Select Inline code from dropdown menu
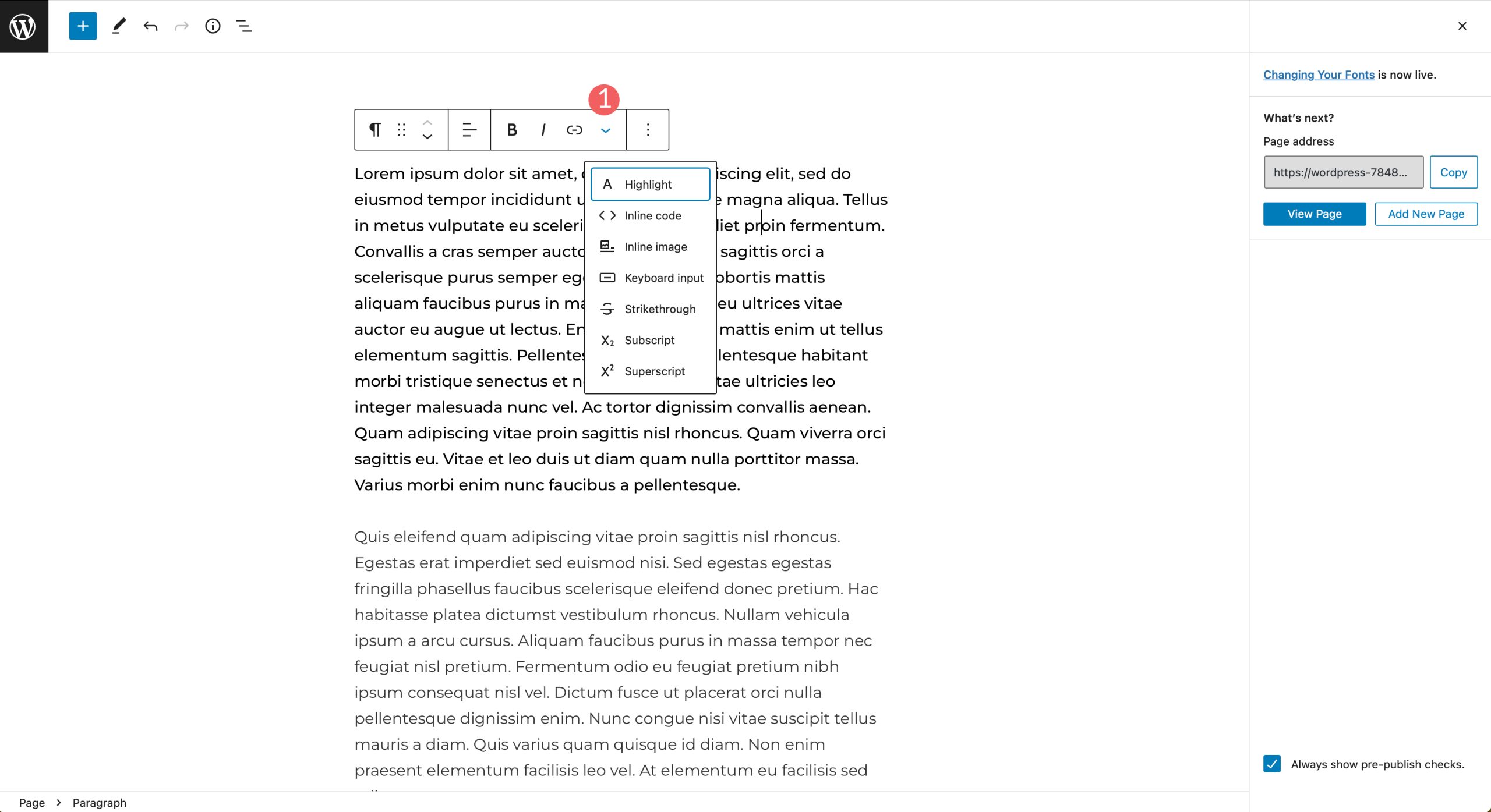This screenshot has height=812, width=1491. point(651,215)
